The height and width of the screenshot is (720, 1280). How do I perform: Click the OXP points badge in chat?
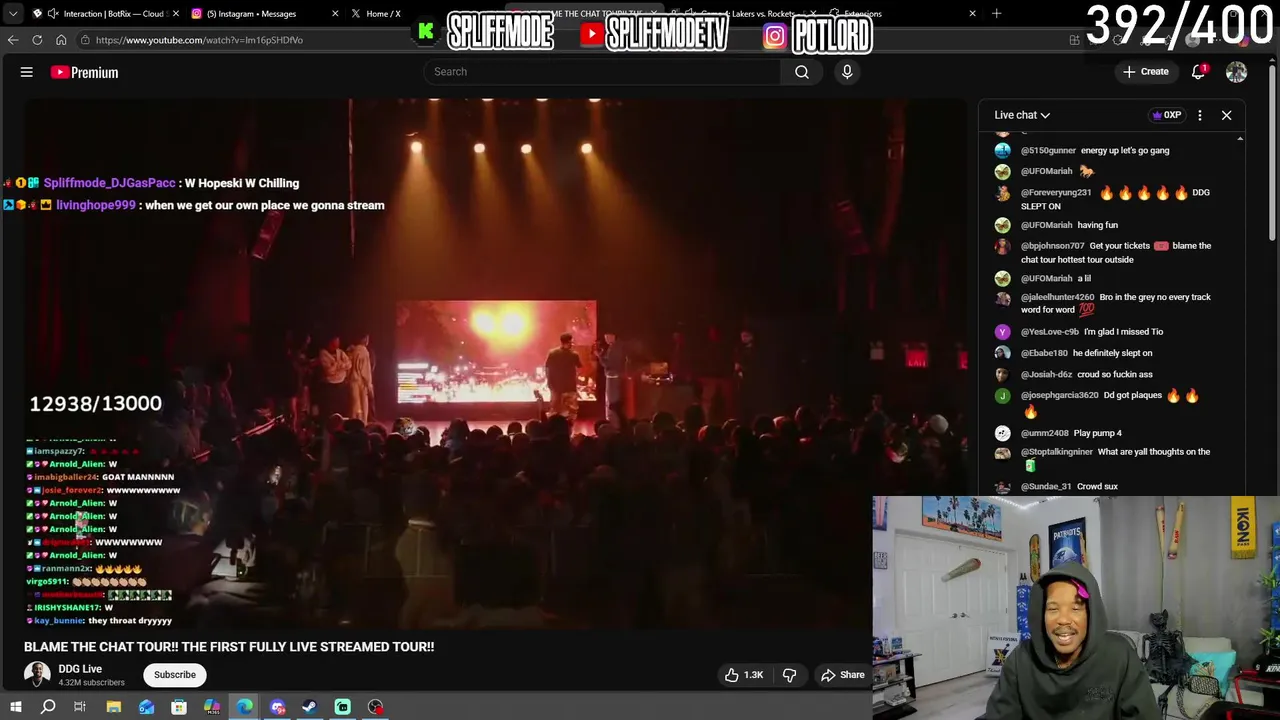[x=1167, y=115]
